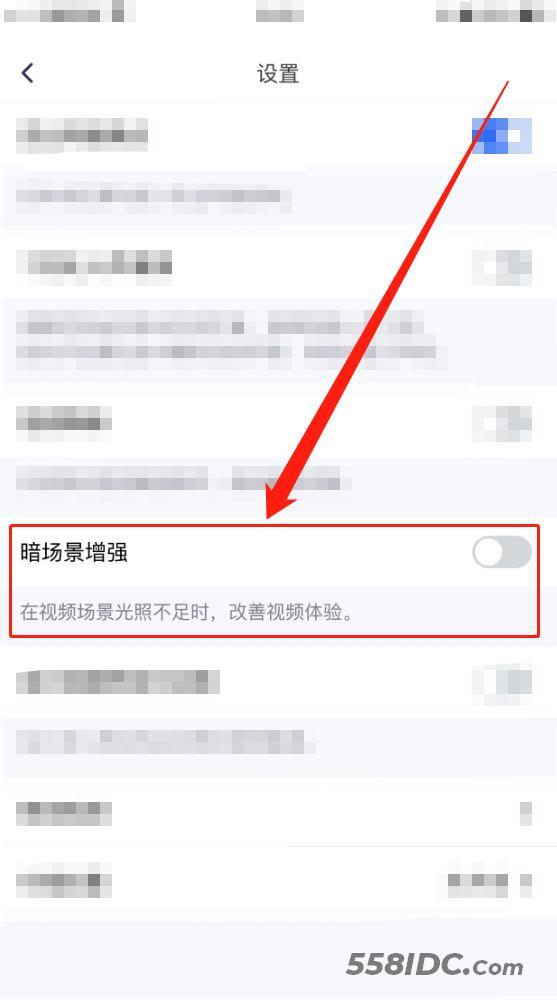Select the blurred setting label directly below 暗场景增强 description
557x1001 pixels.
pos(118,682)
